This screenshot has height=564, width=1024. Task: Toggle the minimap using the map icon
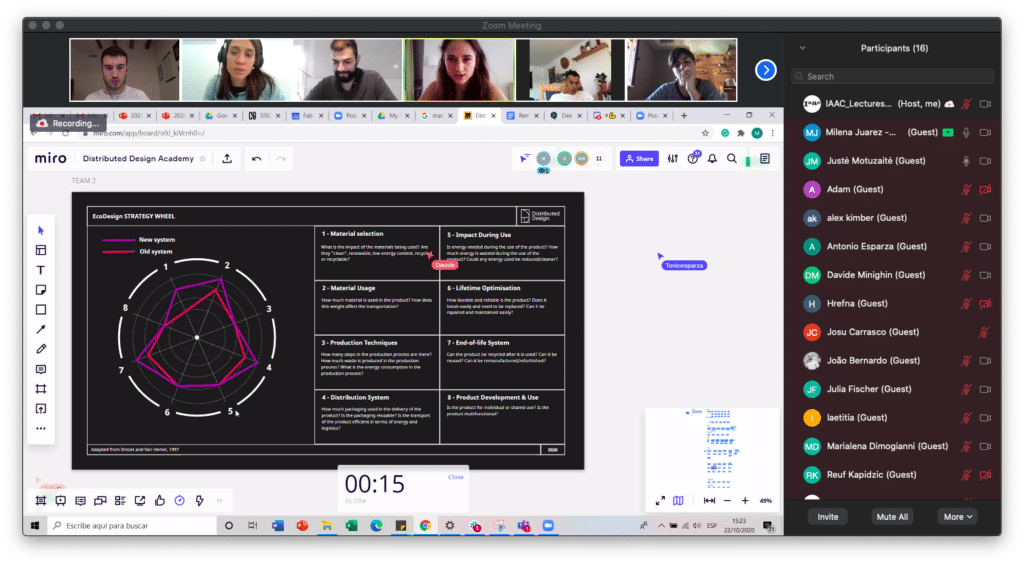point(678,500)
